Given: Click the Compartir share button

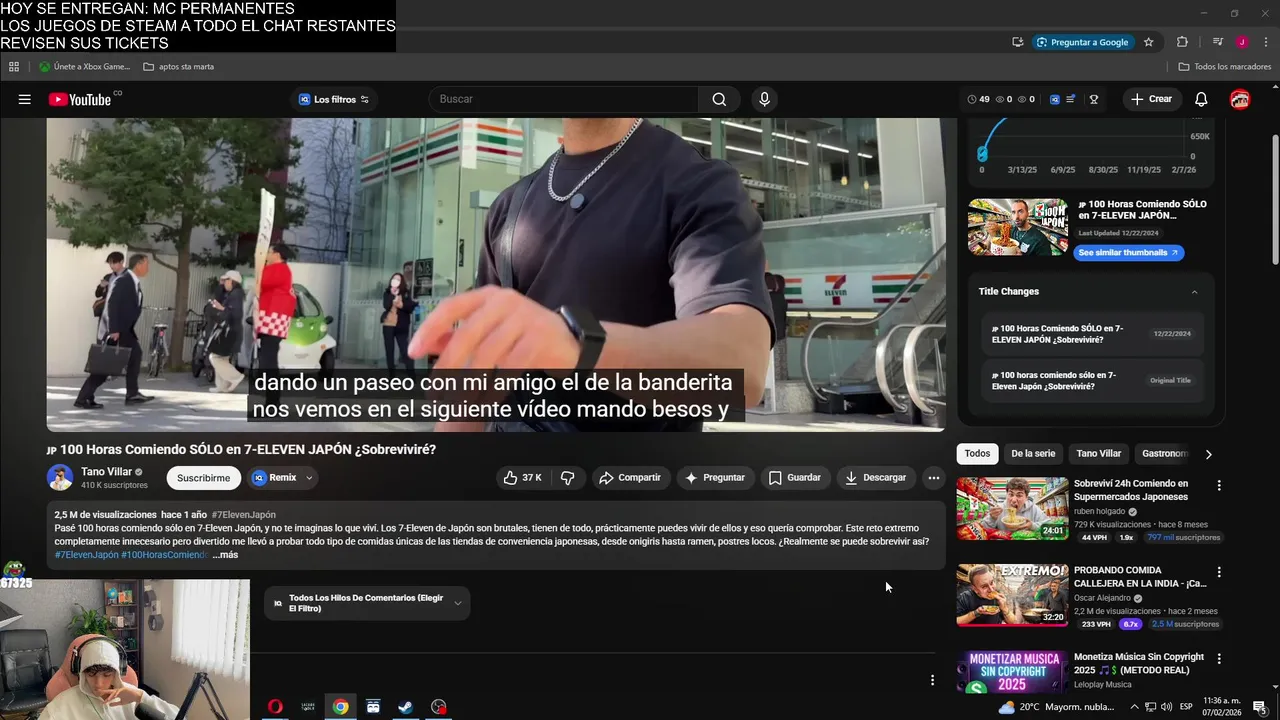Looking at the screenshot, I should 630,478.
